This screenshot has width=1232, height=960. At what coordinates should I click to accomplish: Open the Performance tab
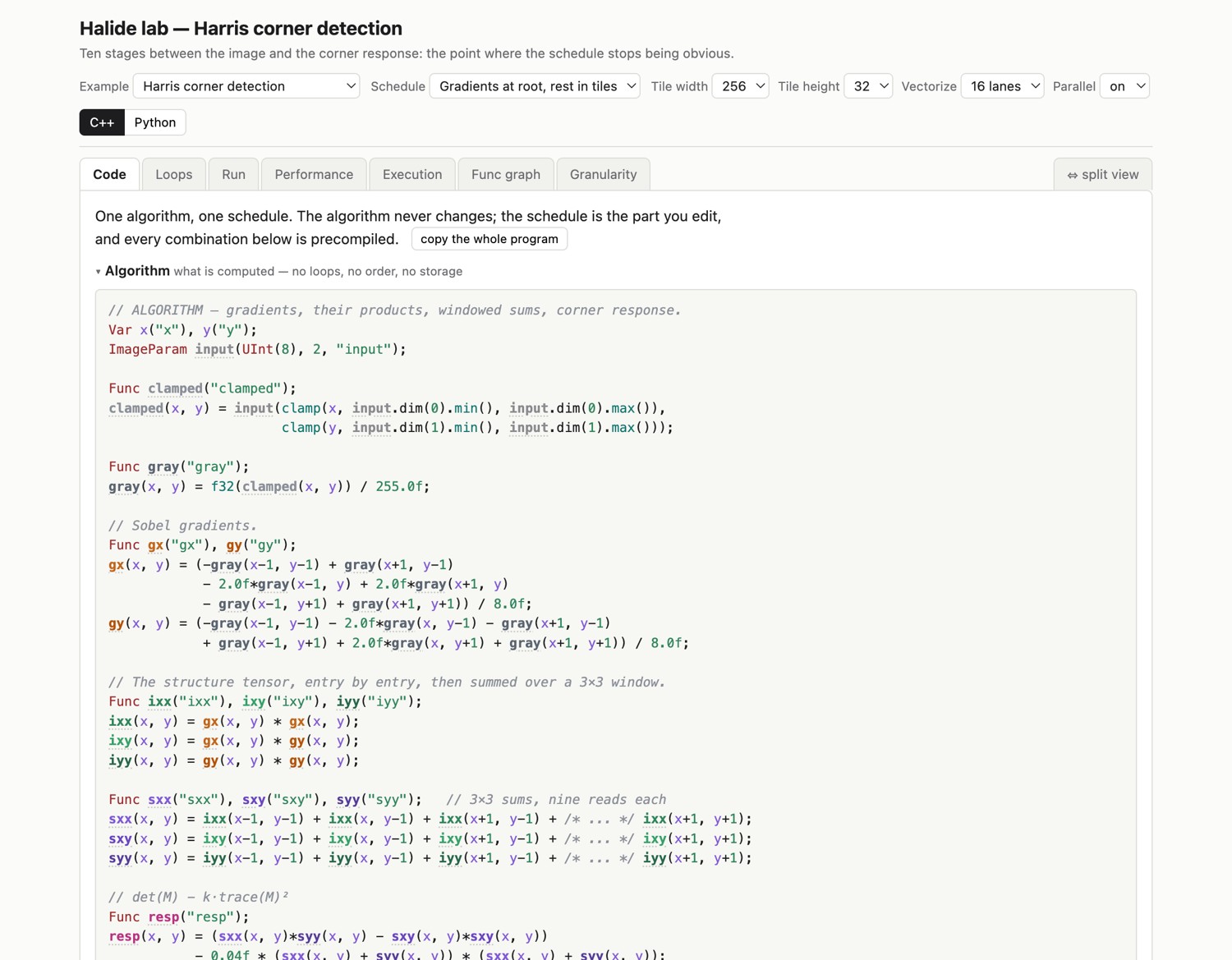314,174
